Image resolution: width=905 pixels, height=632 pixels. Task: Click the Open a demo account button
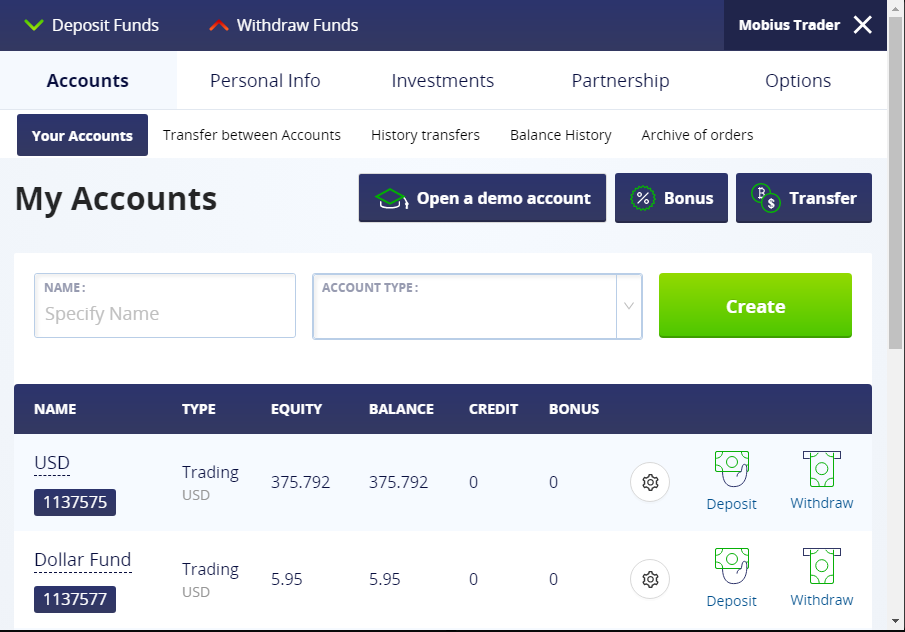(483, 198)
